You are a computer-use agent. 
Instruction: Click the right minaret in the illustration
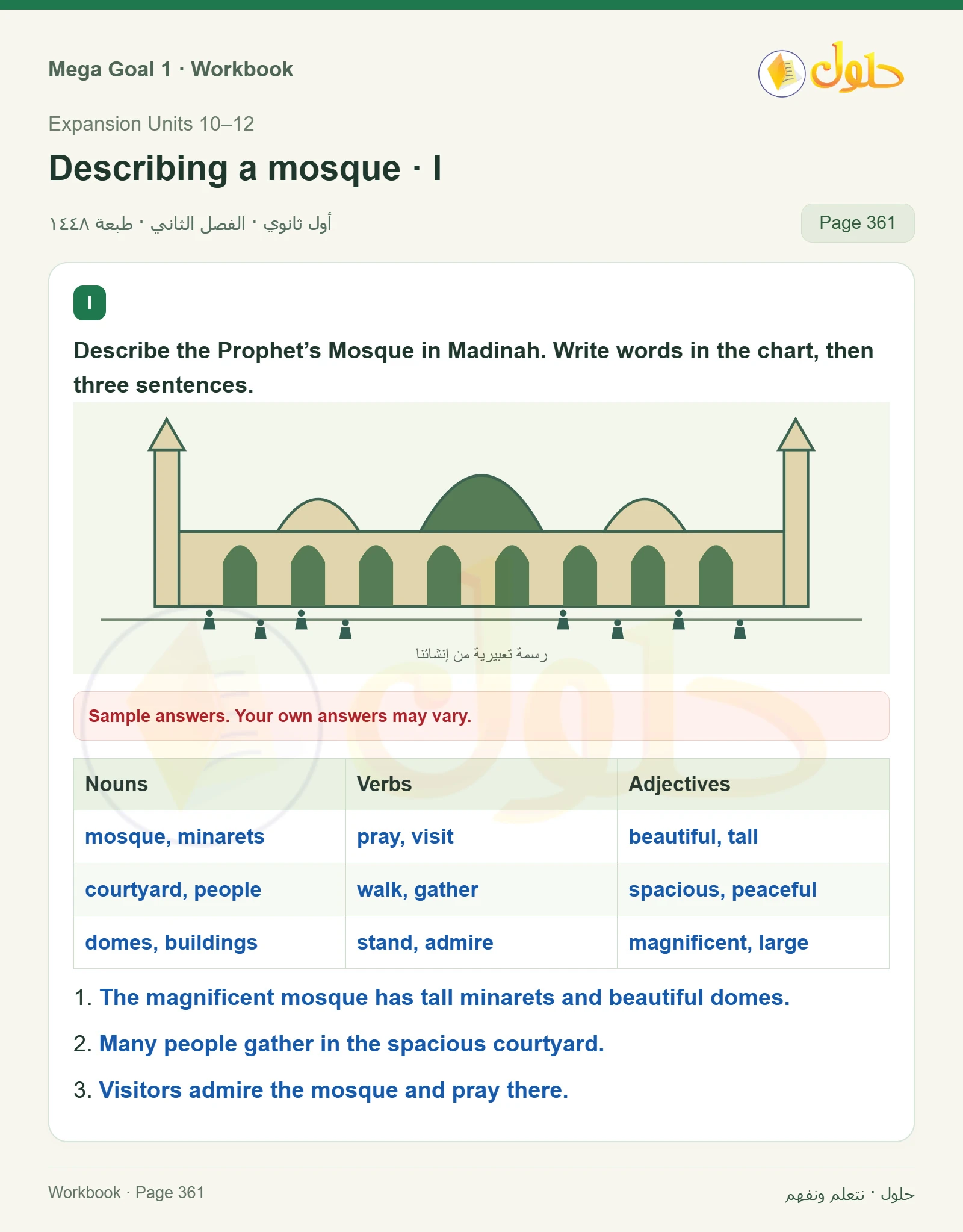pyautogui.click(x=796, y=512)
